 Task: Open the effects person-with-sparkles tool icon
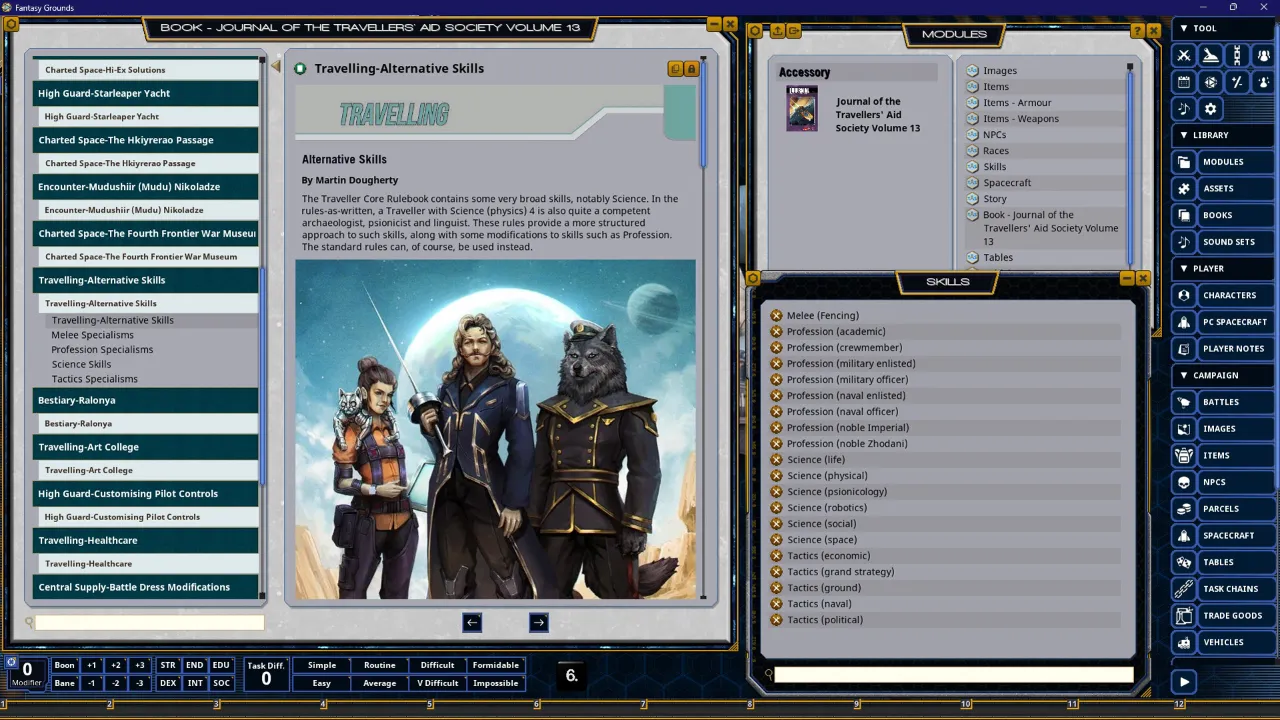[1264, 82]
